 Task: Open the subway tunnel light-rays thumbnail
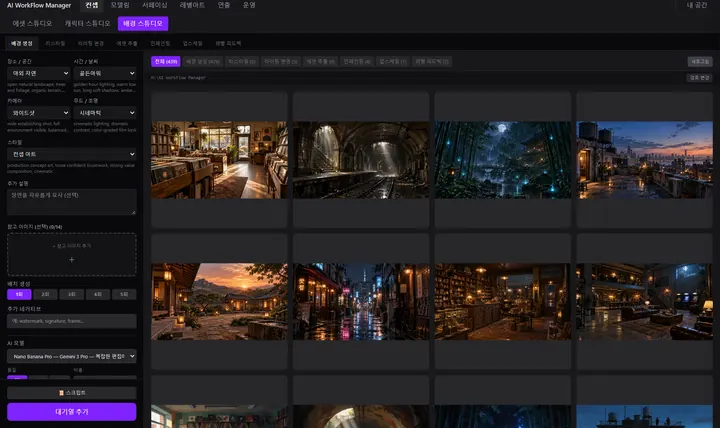pos(361,160)
